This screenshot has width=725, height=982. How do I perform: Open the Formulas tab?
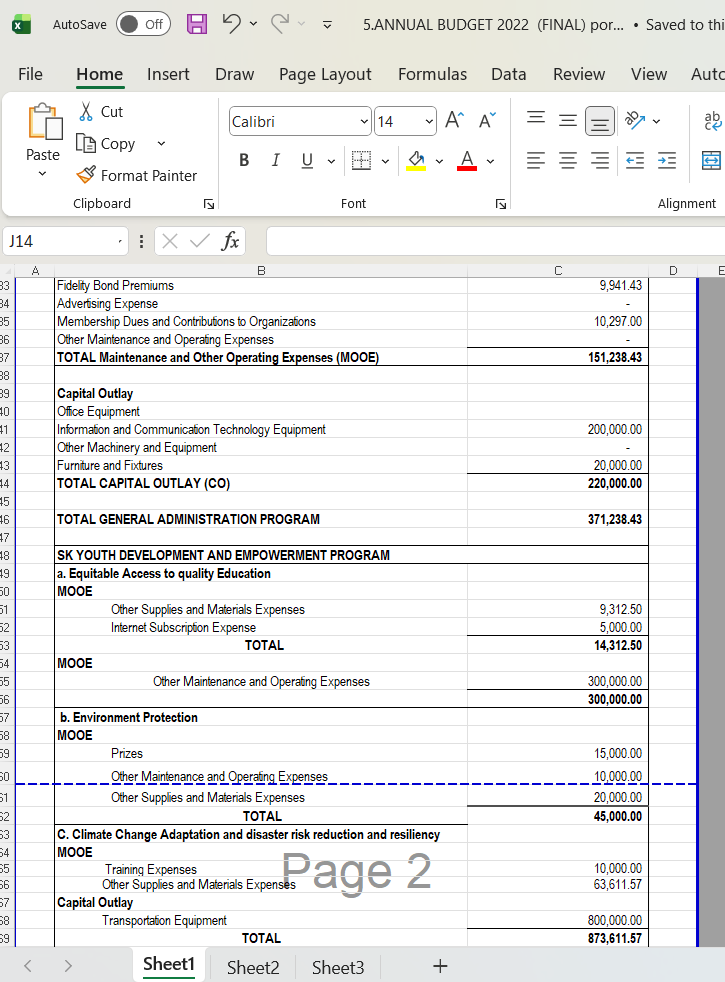tap(433, 75)
